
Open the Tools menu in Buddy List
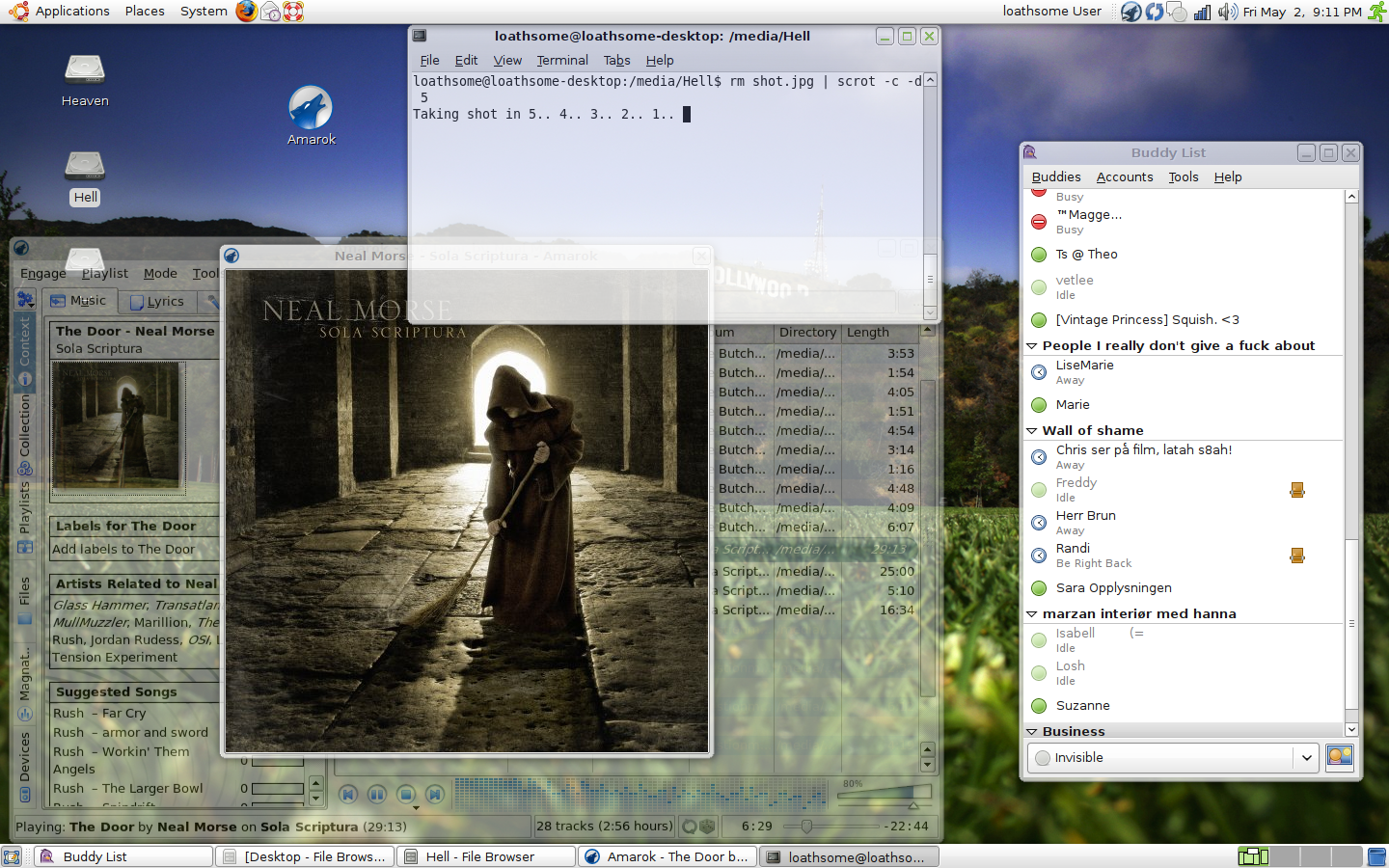(1184, 176)
